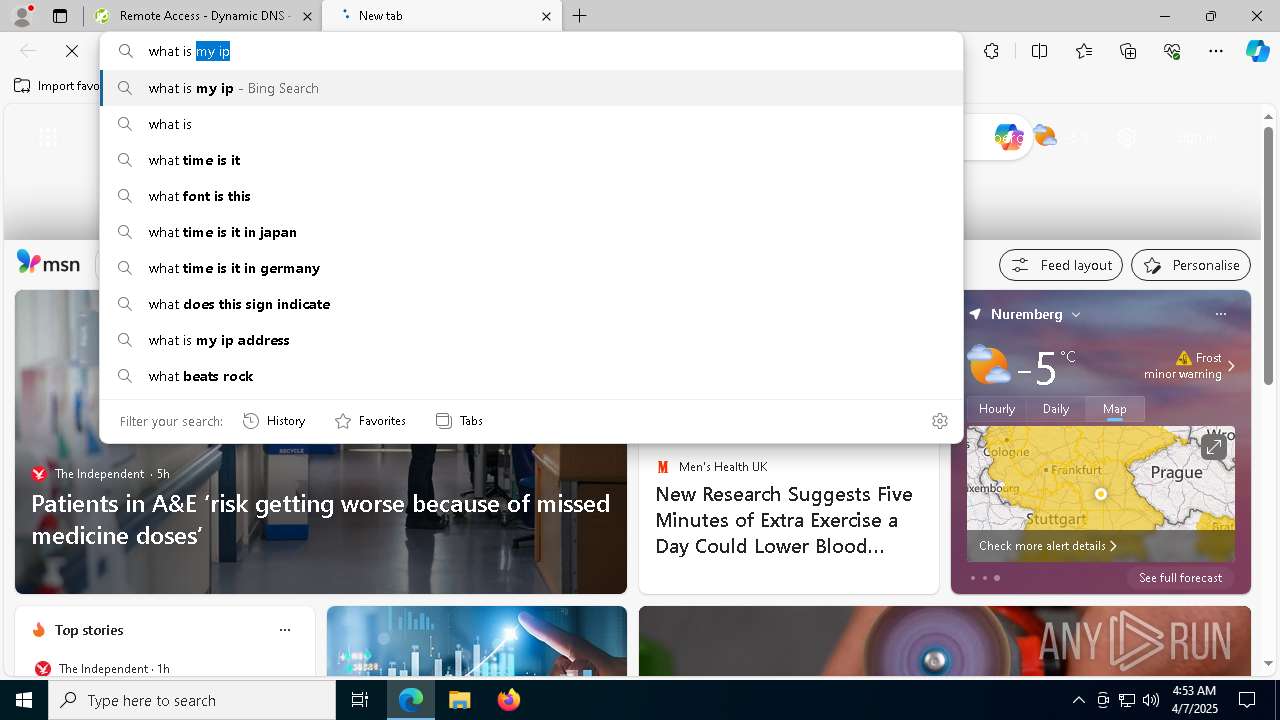Select suggestion 'what does this sign indicate'

point(532,304)
